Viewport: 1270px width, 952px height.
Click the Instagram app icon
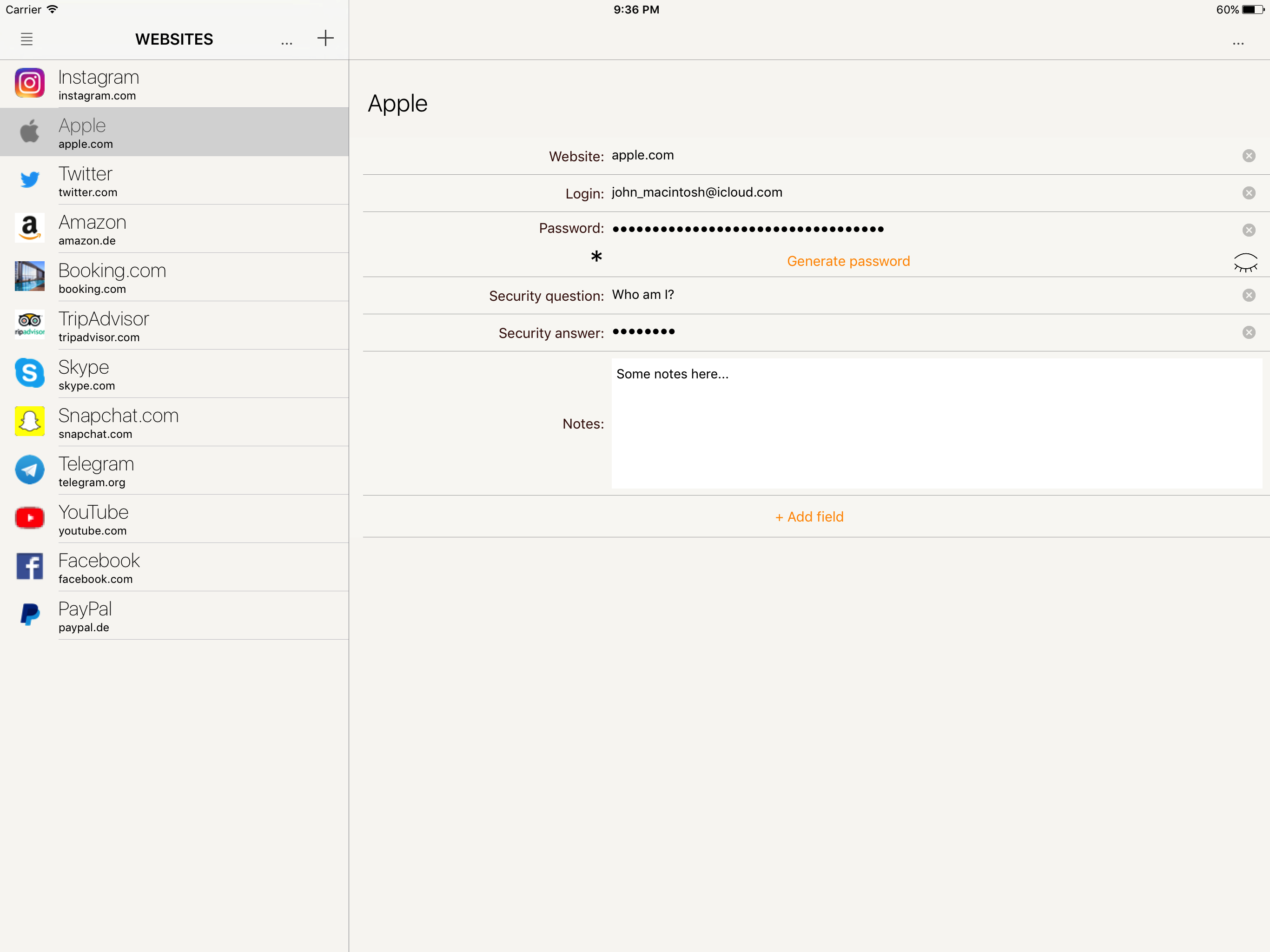tap(30, 83)
